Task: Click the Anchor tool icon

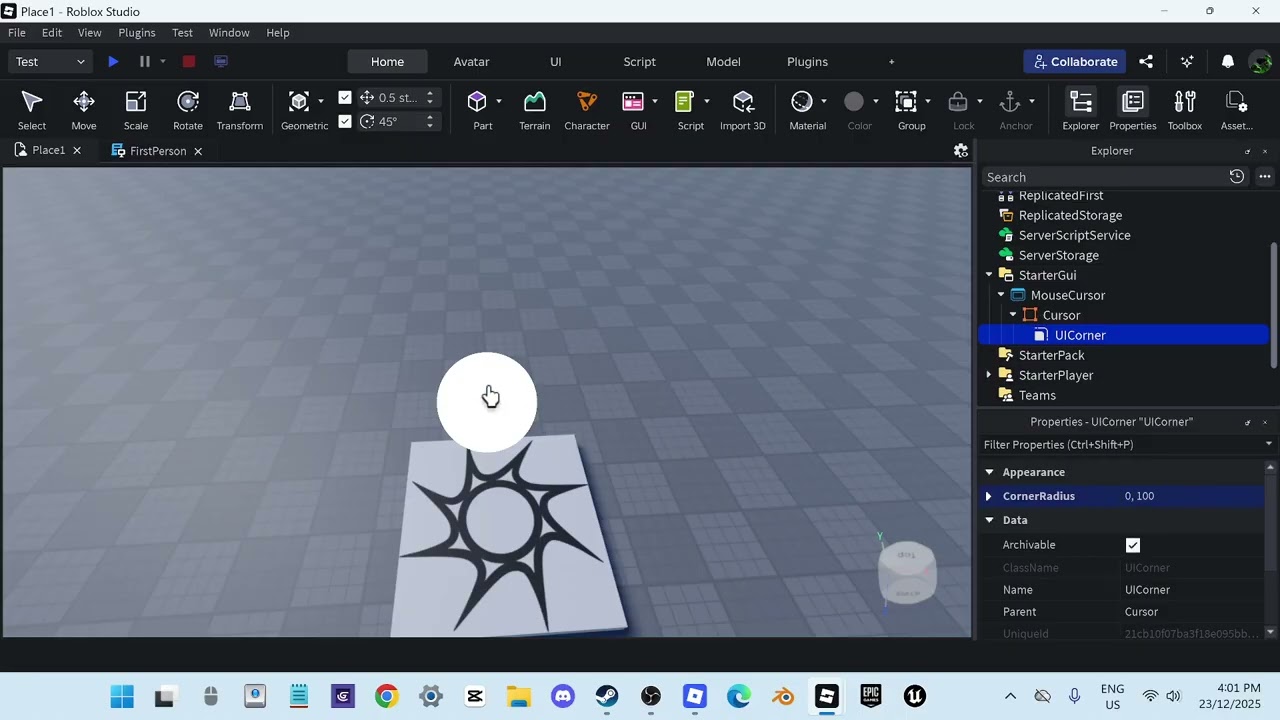Action: point(1010,101)
